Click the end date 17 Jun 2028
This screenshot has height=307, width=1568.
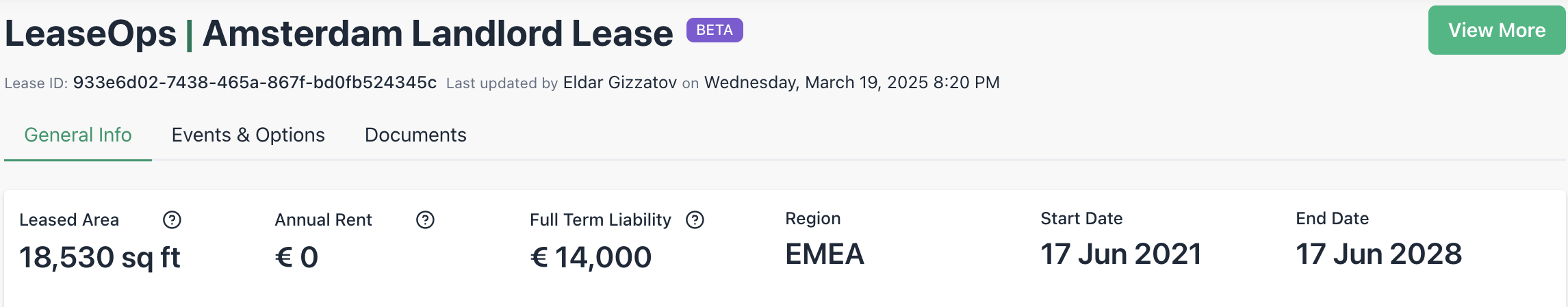pos(1378,254)
